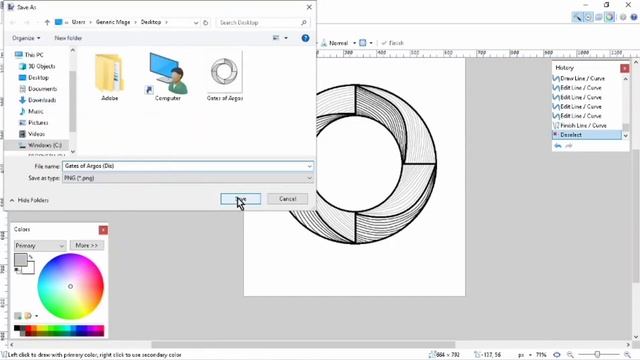Click the More >> button in Colors
This screenshot has width=640, height=360.
pos(87,245)
